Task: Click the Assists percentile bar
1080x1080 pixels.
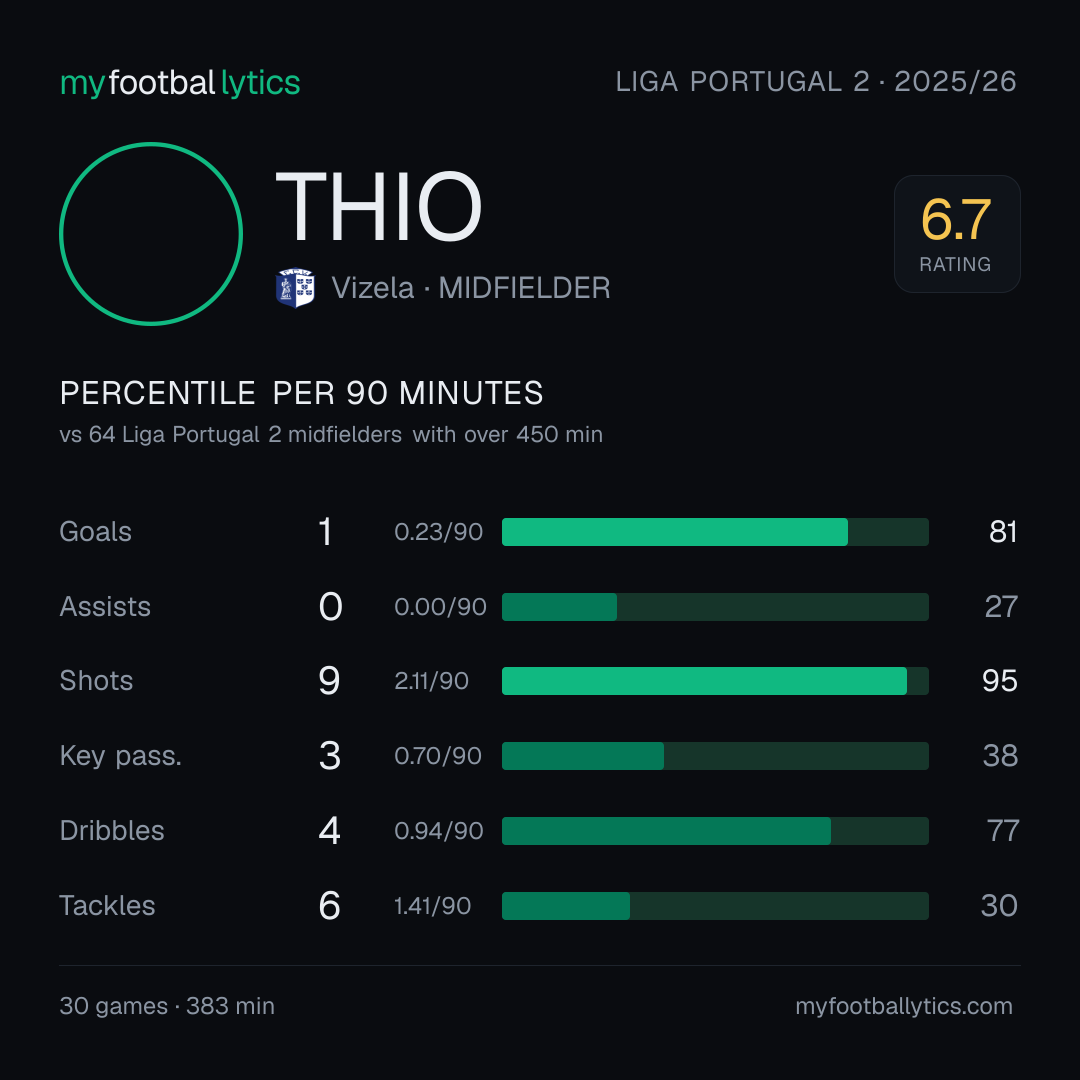Action: pyautogui.click(x=715, y=607)
